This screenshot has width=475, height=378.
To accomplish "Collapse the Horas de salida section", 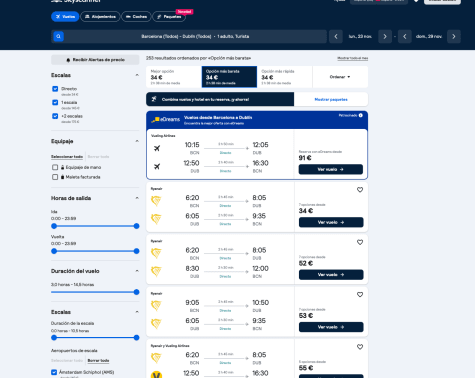I will (x=137, y=198).
